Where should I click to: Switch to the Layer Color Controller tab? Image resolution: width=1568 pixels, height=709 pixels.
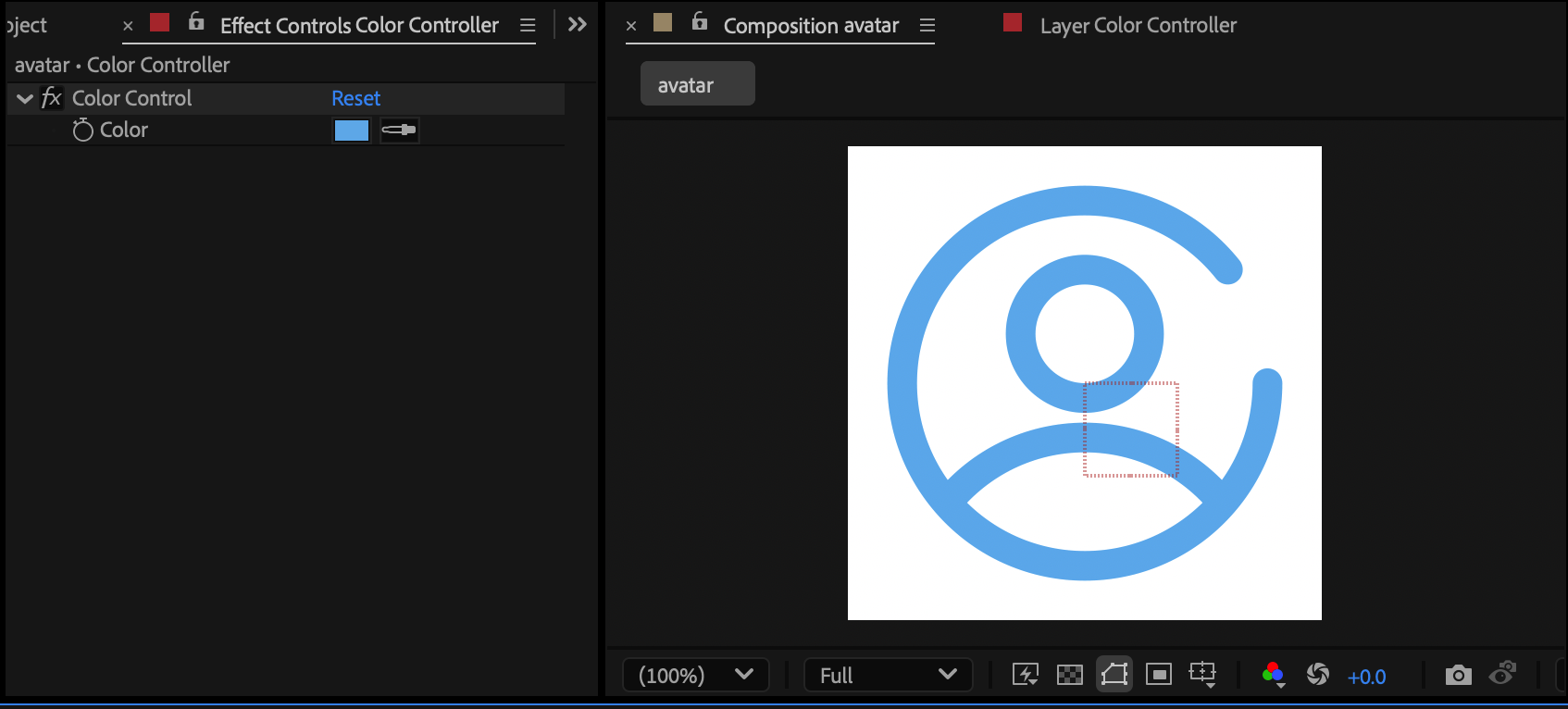point(1138,26)
